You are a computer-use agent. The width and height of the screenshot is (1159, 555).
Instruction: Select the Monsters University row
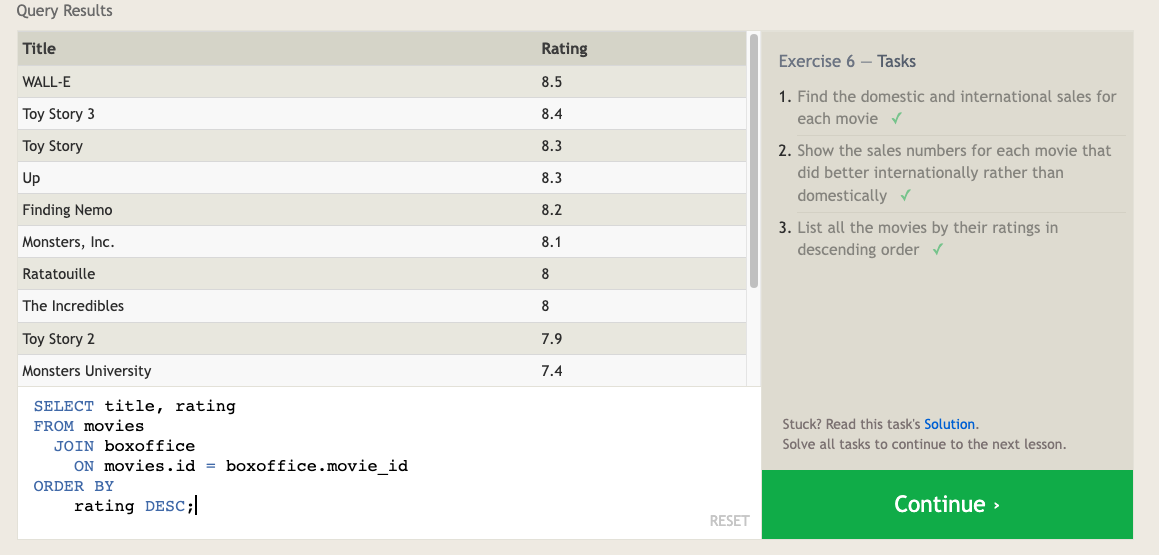tap(381, 371)
